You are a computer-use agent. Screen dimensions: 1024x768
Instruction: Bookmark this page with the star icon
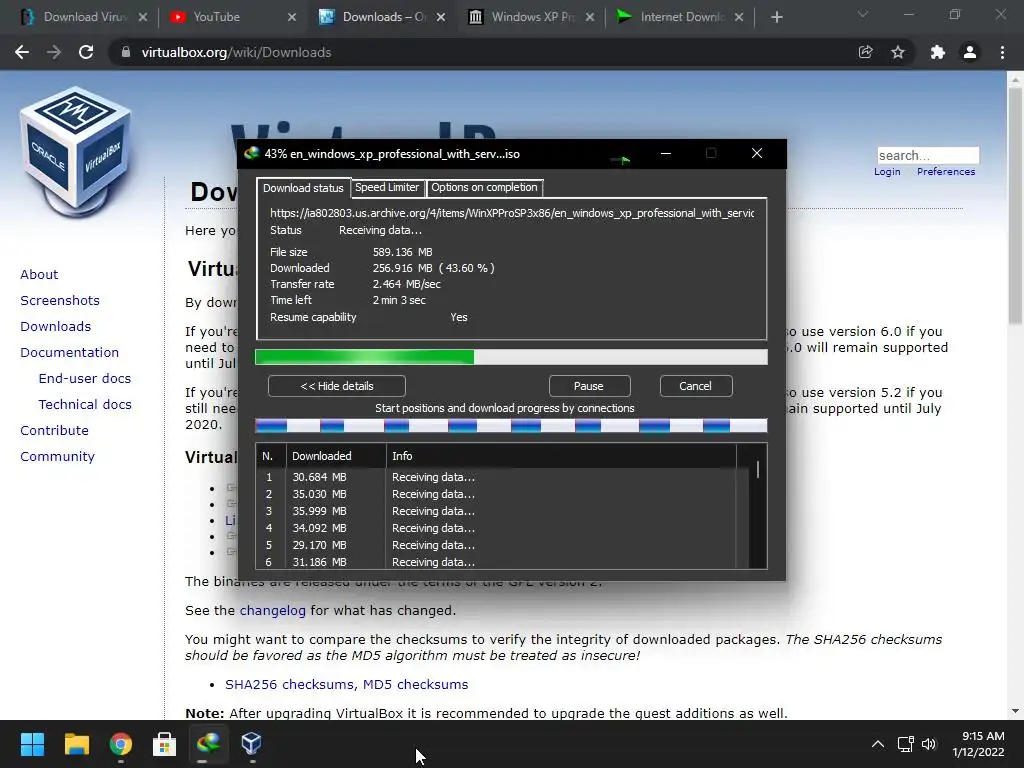898,52
